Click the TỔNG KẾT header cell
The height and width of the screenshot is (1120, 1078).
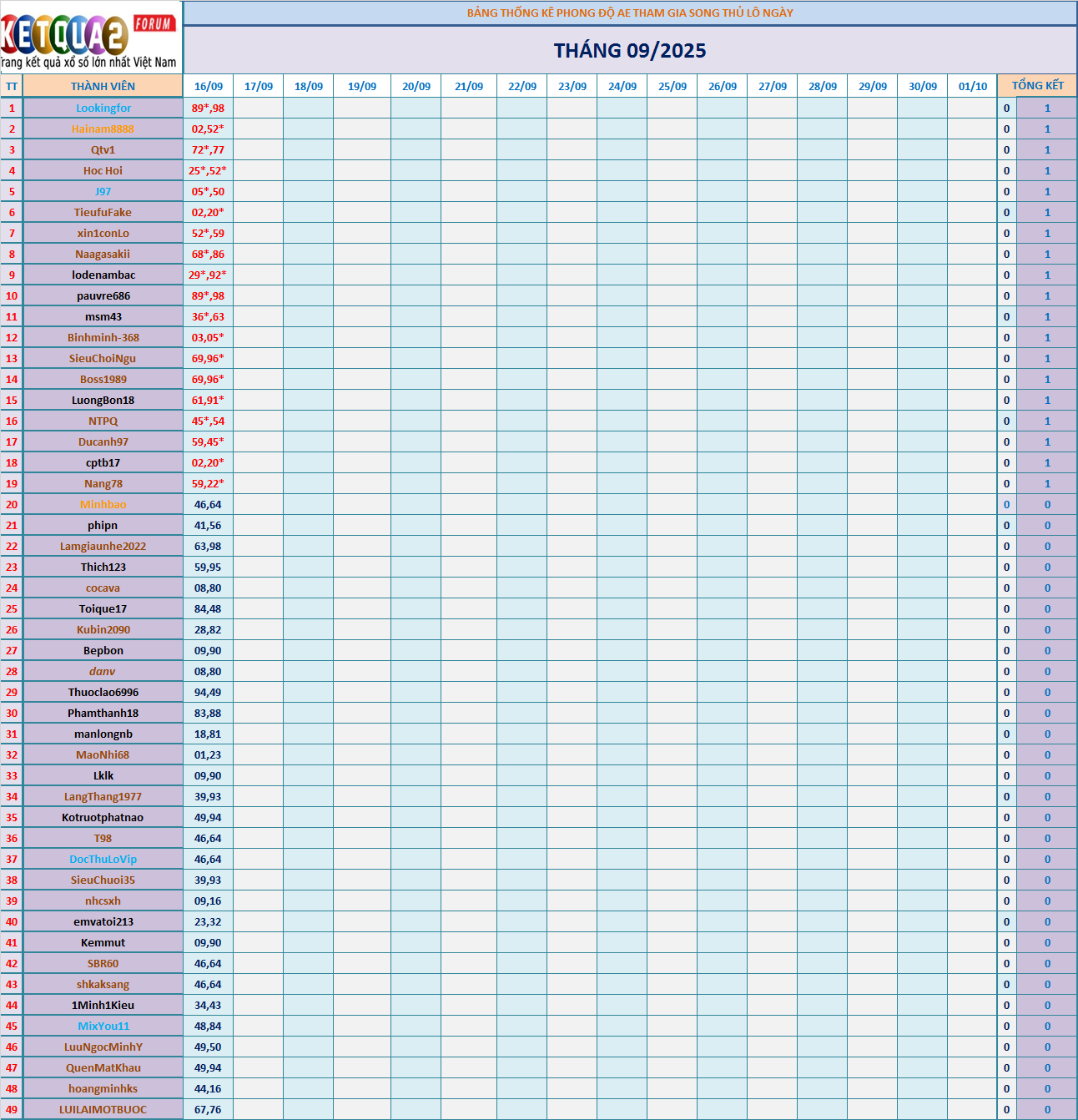(1035, 85)
